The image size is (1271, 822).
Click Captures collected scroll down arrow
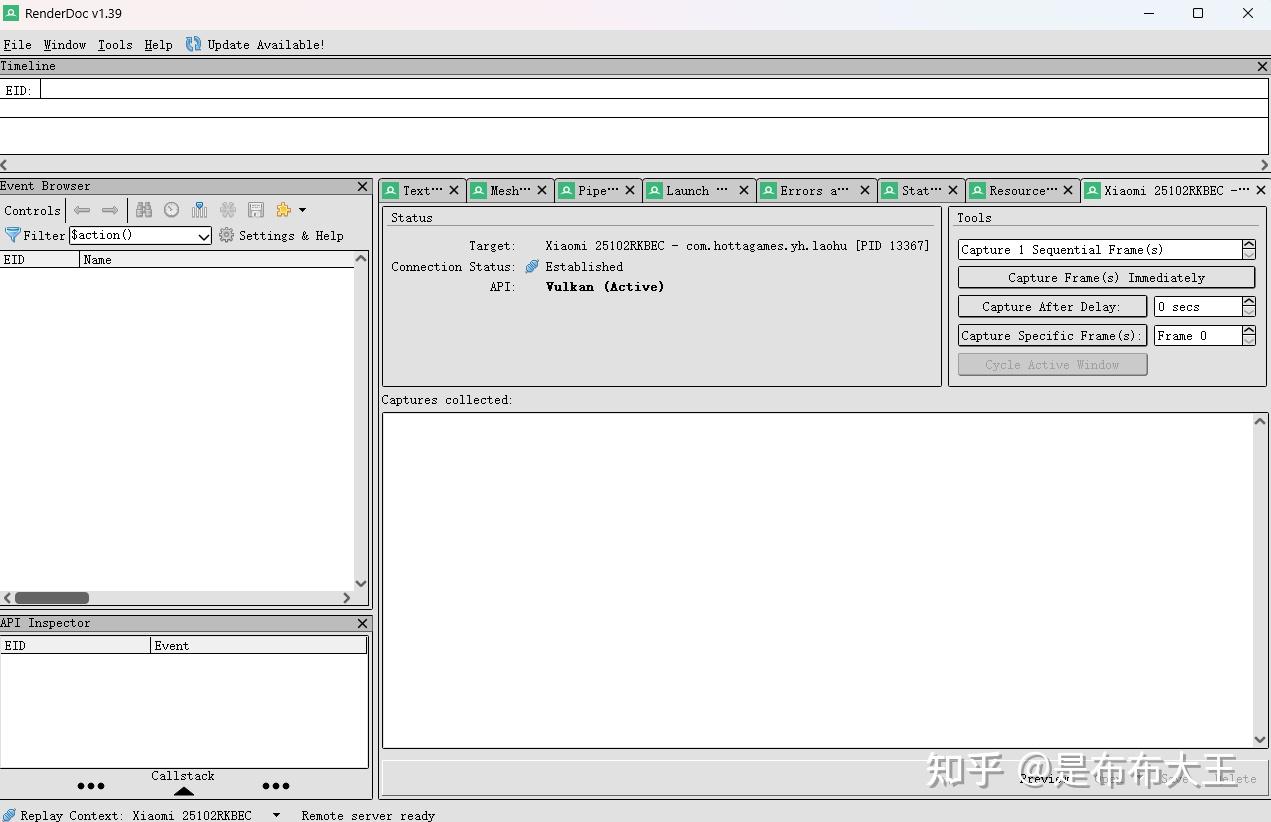1260,740
